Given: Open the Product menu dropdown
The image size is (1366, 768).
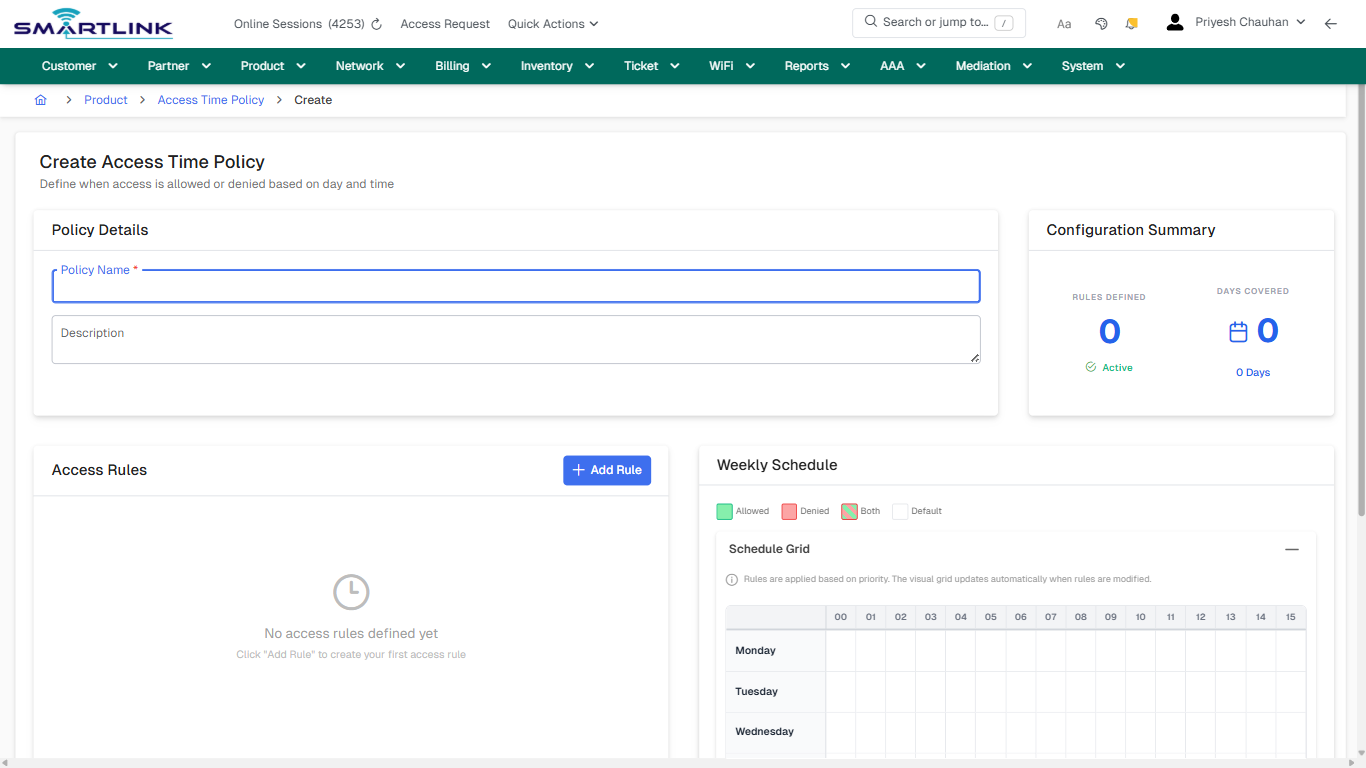Looking at the screenshot, I should point(272,65).
